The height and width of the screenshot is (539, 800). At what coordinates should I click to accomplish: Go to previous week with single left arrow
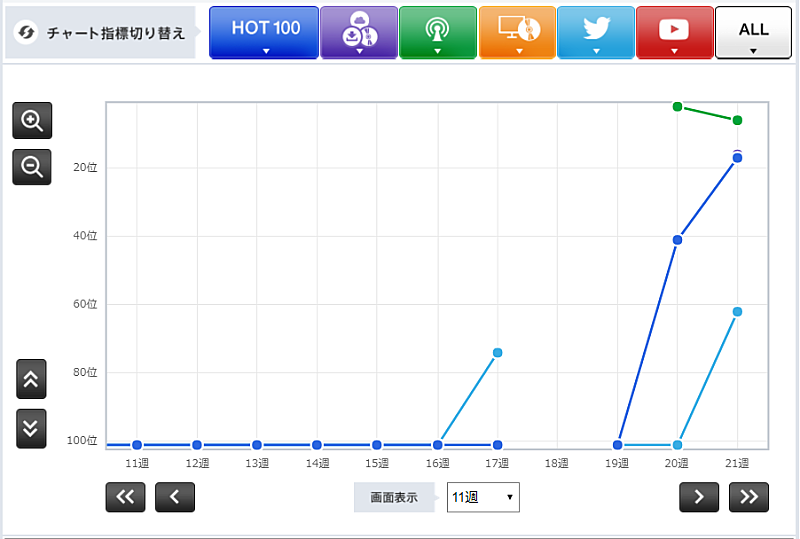coord(175,496)
